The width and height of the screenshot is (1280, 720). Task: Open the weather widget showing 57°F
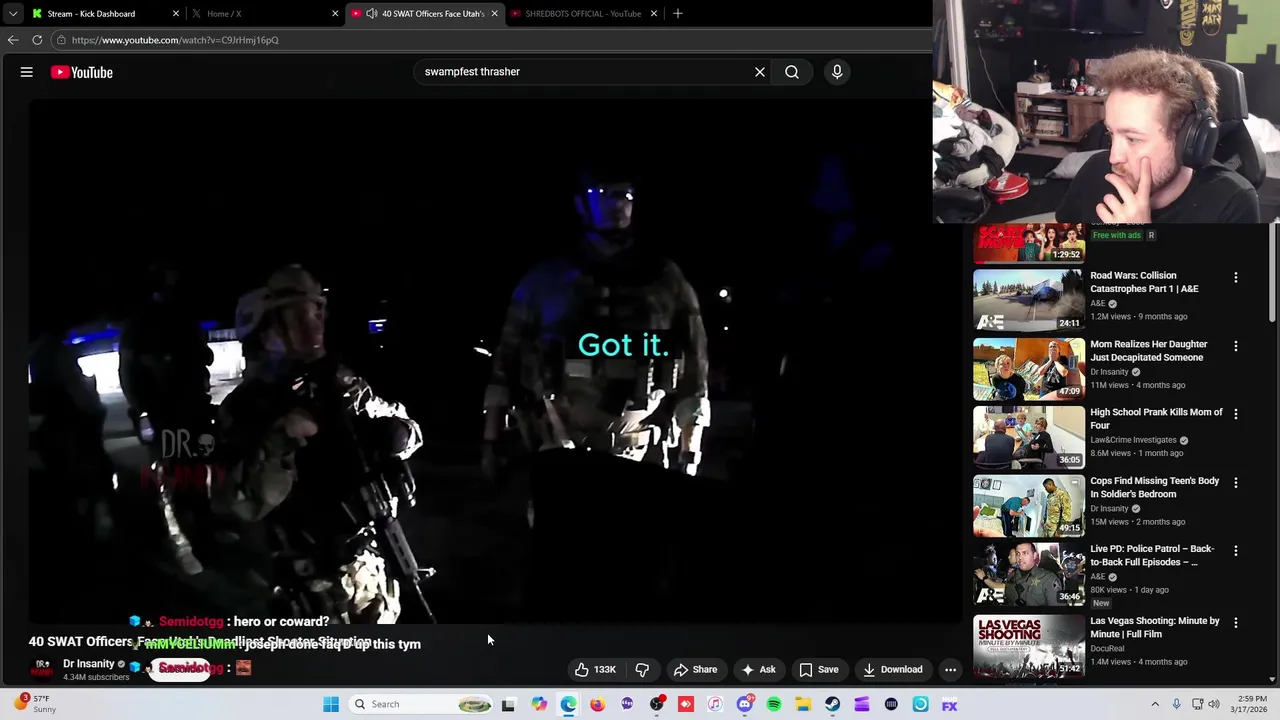(33, 704)
